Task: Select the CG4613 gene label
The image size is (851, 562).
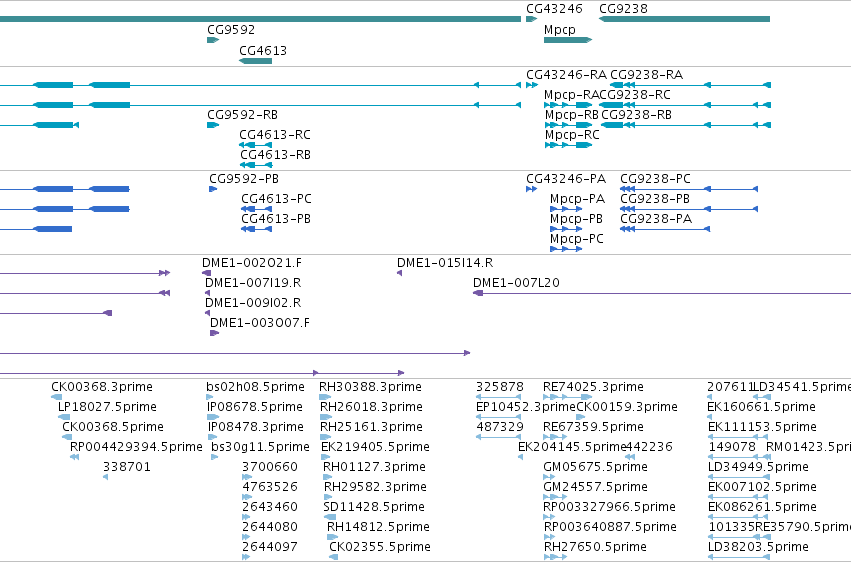Action: pos(263,51)
